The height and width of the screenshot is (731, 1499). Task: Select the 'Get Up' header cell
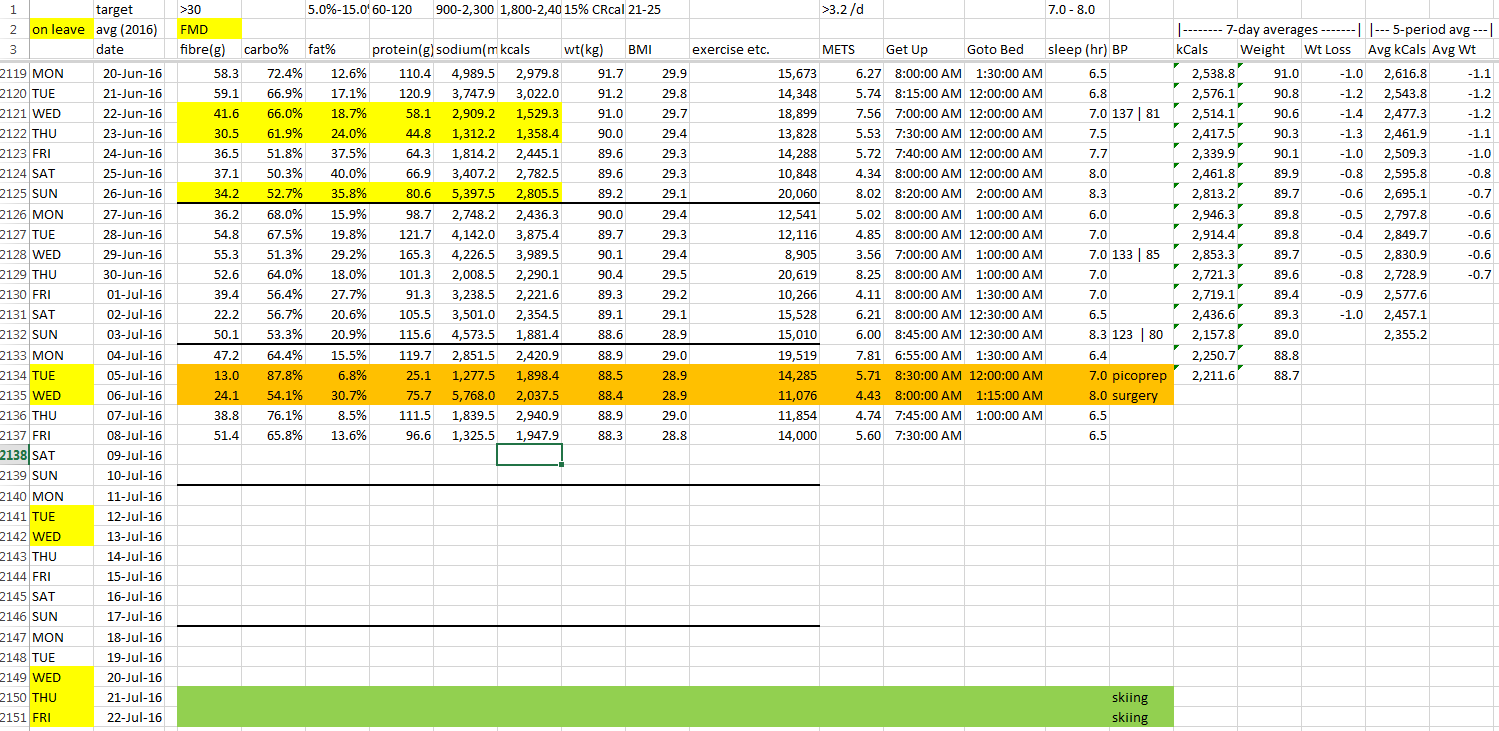click(924, 49)
